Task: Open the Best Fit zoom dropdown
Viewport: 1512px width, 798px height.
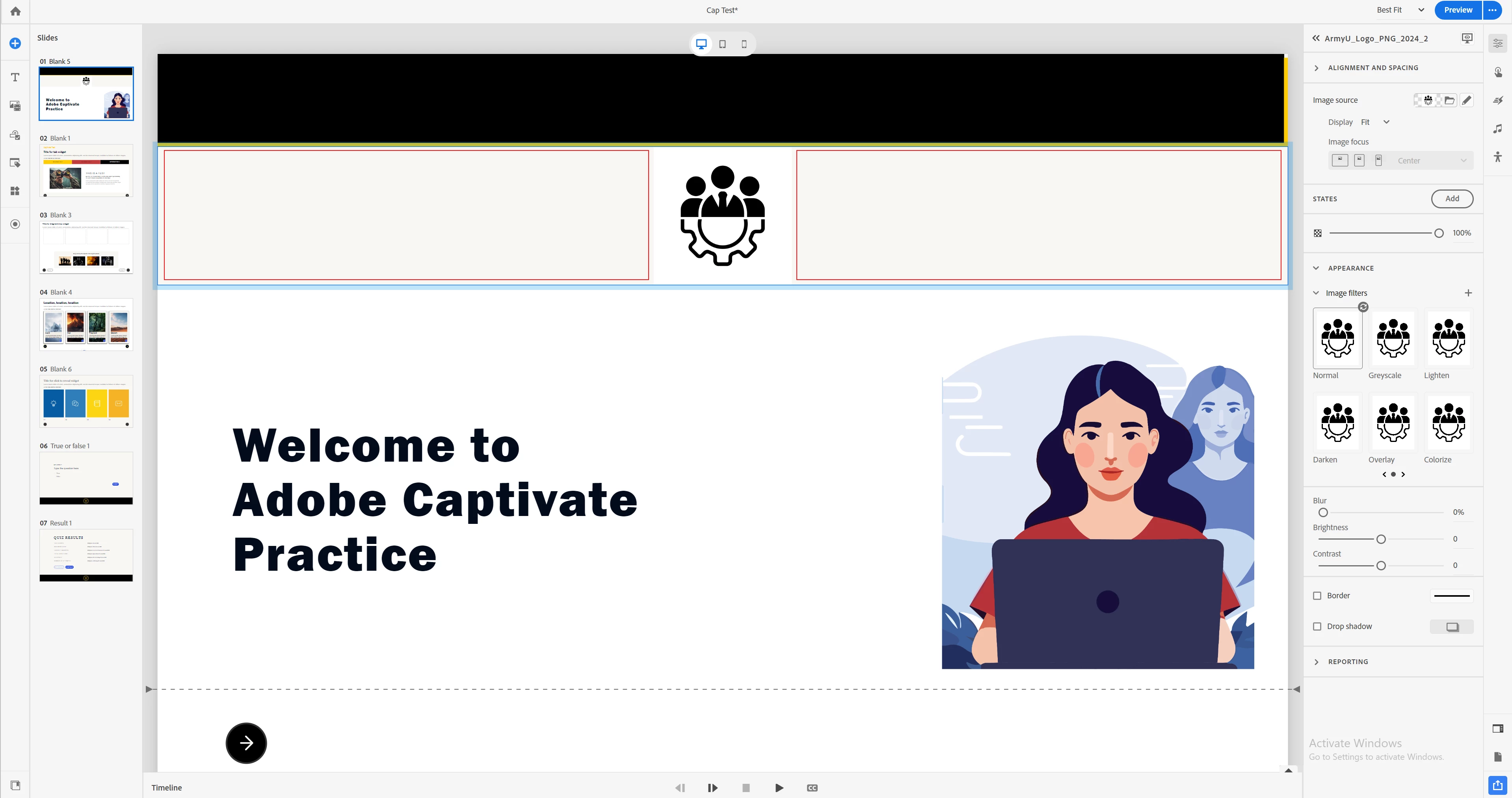Action: click(x=1400, y=10)
